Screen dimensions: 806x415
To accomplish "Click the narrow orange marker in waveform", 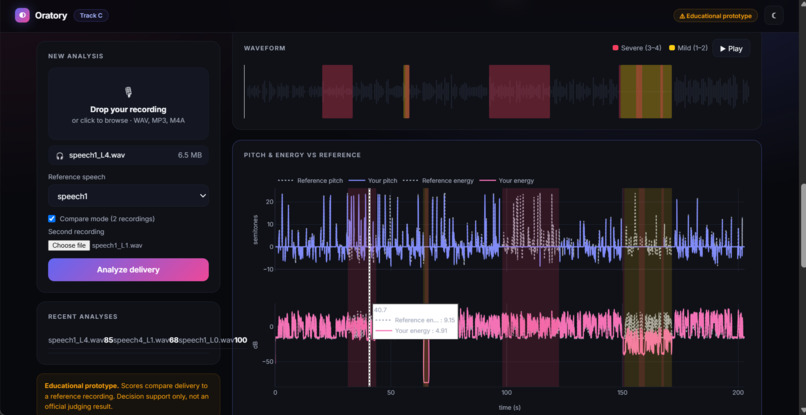I will pyautogui.click(x=406, y=92).
